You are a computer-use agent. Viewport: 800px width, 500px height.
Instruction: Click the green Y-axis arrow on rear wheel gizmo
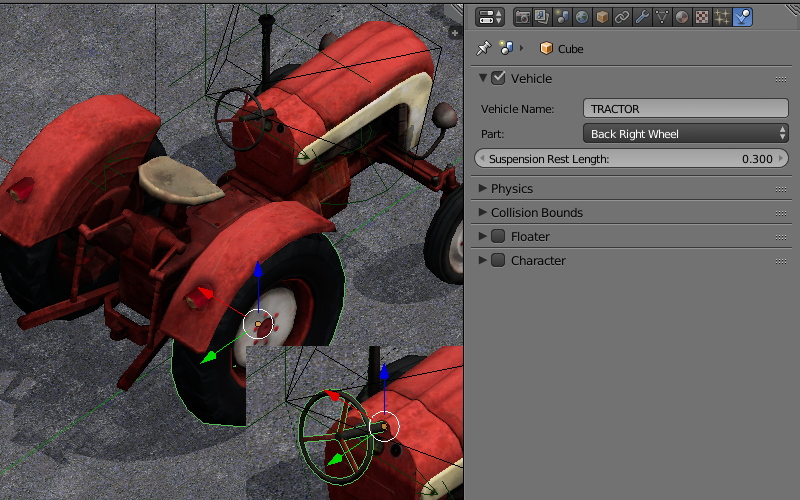tap(208, 357)
